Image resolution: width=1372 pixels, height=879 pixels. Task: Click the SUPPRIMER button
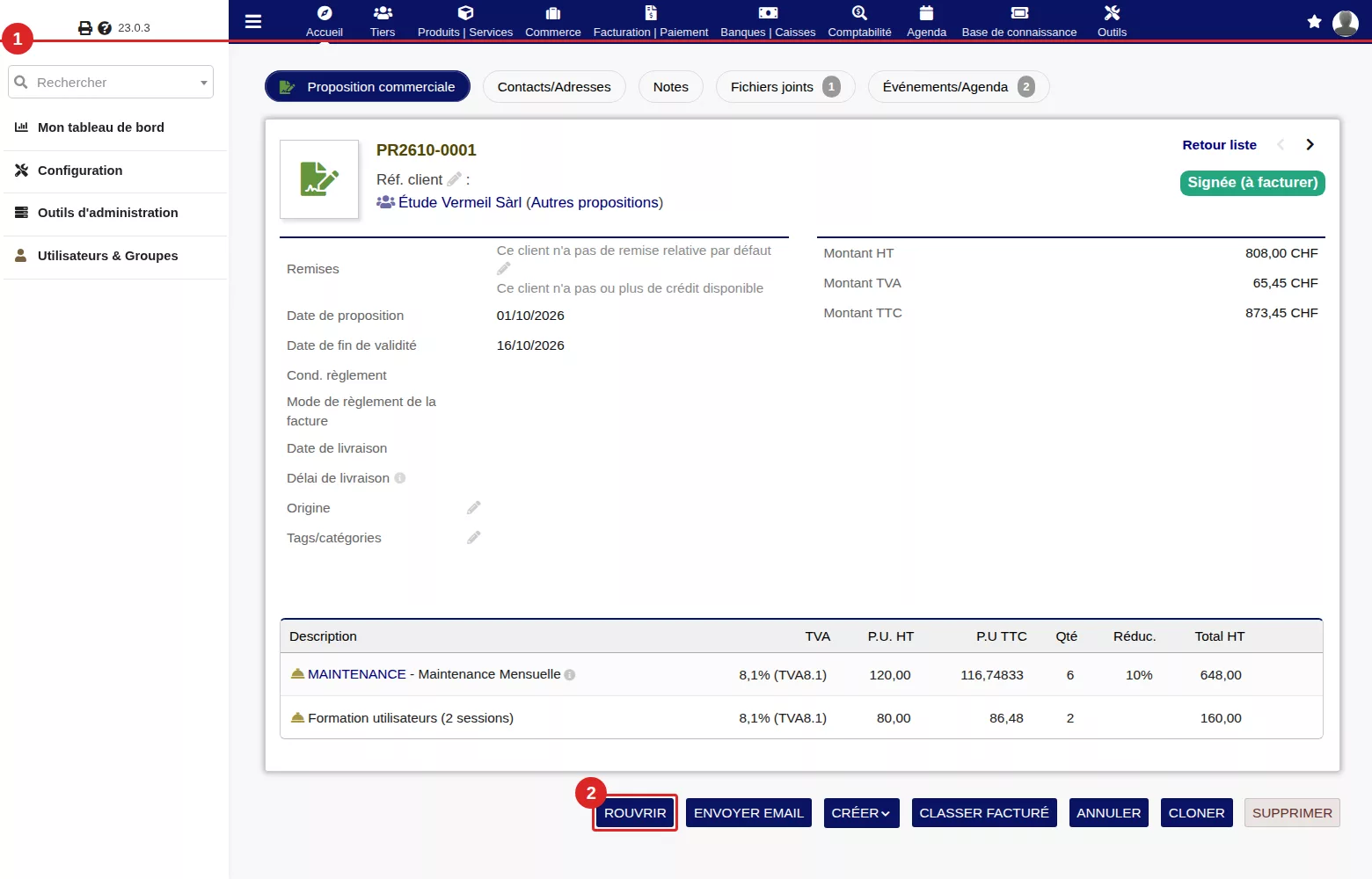coord(1292,813)
